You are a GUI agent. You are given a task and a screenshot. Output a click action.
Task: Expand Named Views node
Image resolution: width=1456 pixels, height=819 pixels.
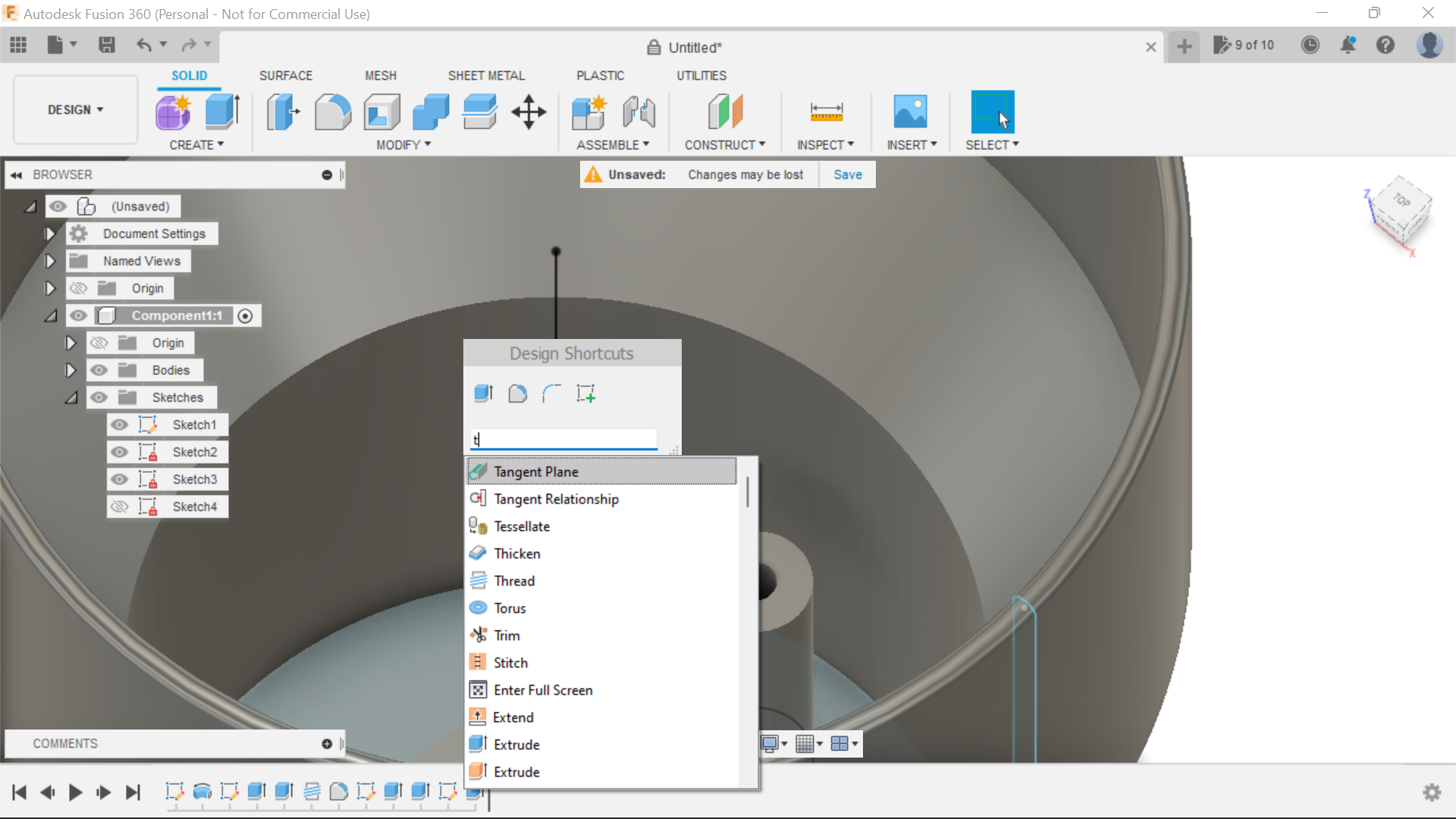point(50,261)
